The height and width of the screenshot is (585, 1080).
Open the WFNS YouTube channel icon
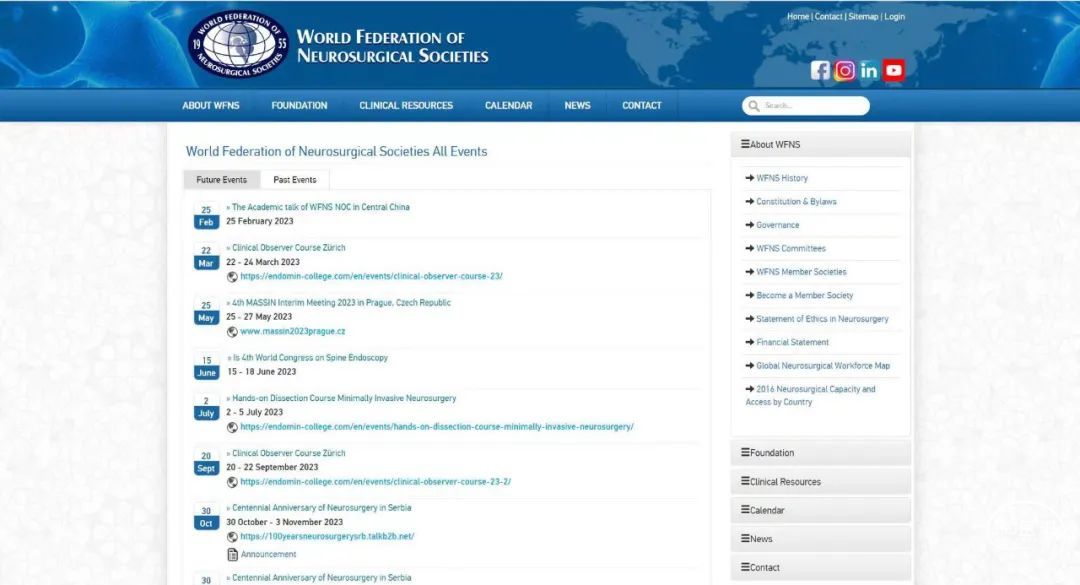[x=893, y=70]
